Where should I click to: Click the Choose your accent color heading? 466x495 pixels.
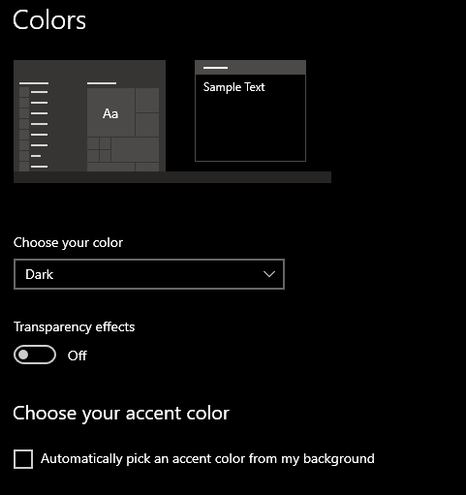[x=121, y=414]
